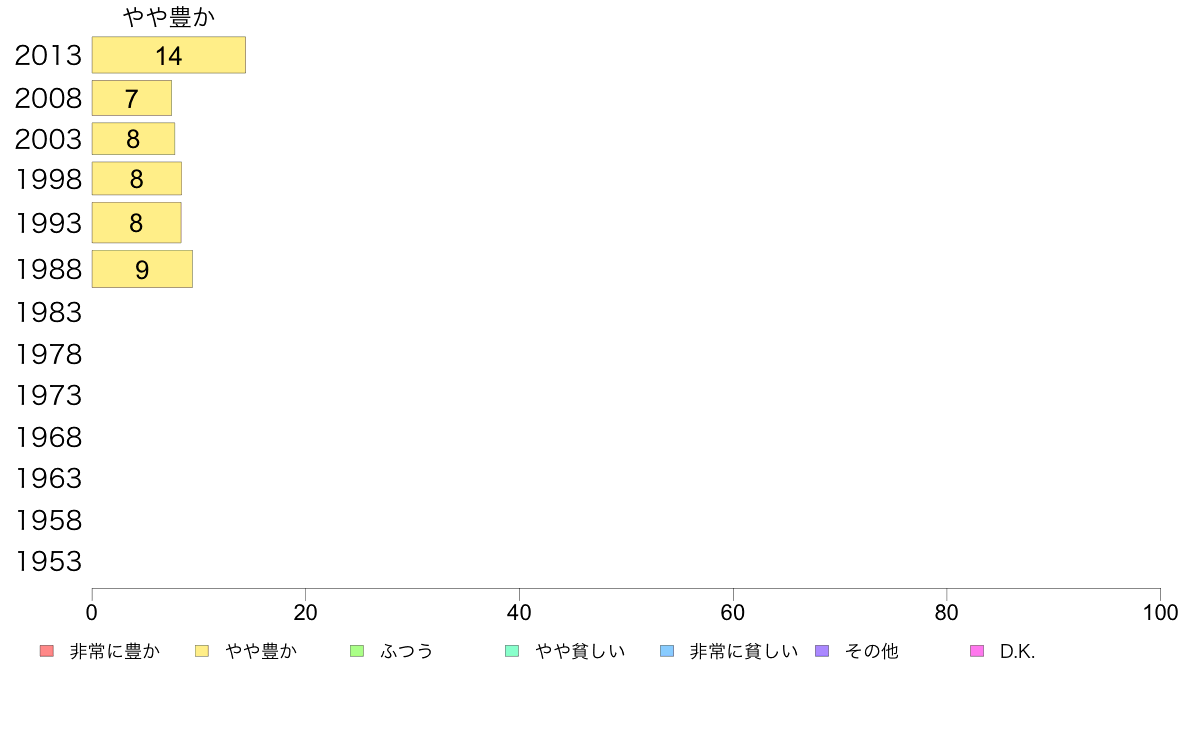Click the 100 tick on x-axis
The width and height of the screenshot is (1188, 736).
pos(1160,612)
